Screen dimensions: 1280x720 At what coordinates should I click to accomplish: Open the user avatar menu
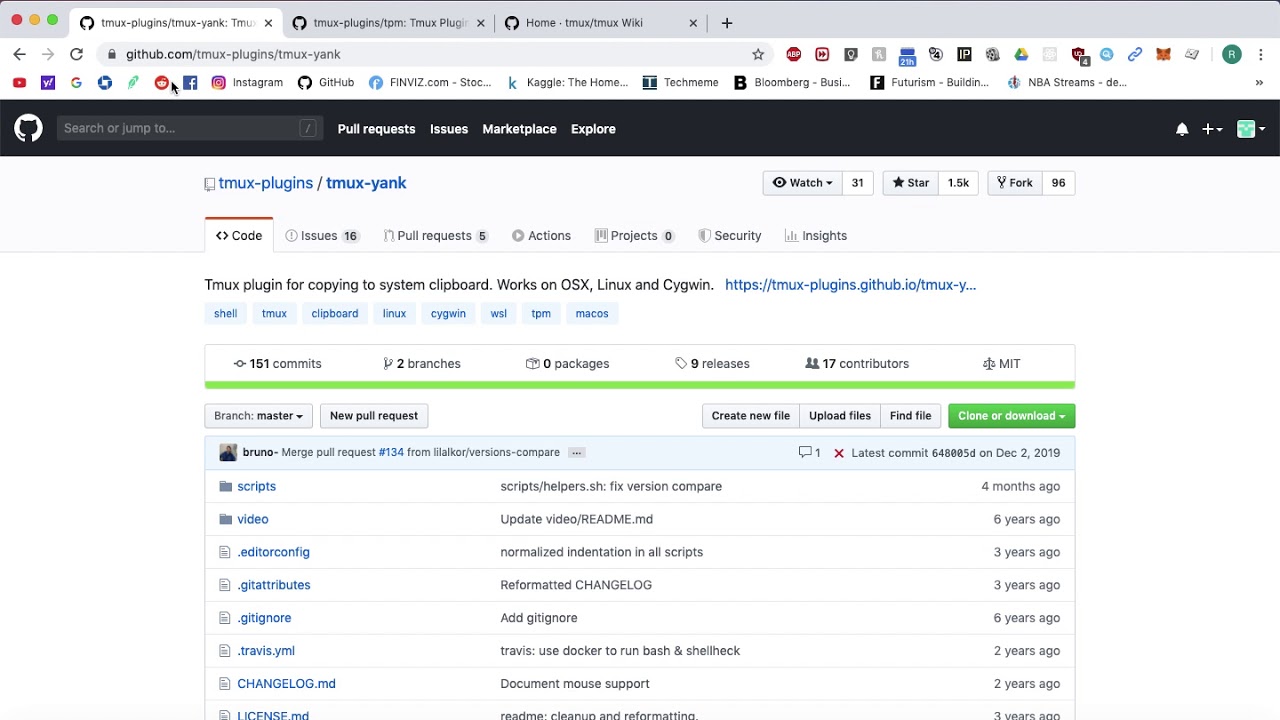1251,129
